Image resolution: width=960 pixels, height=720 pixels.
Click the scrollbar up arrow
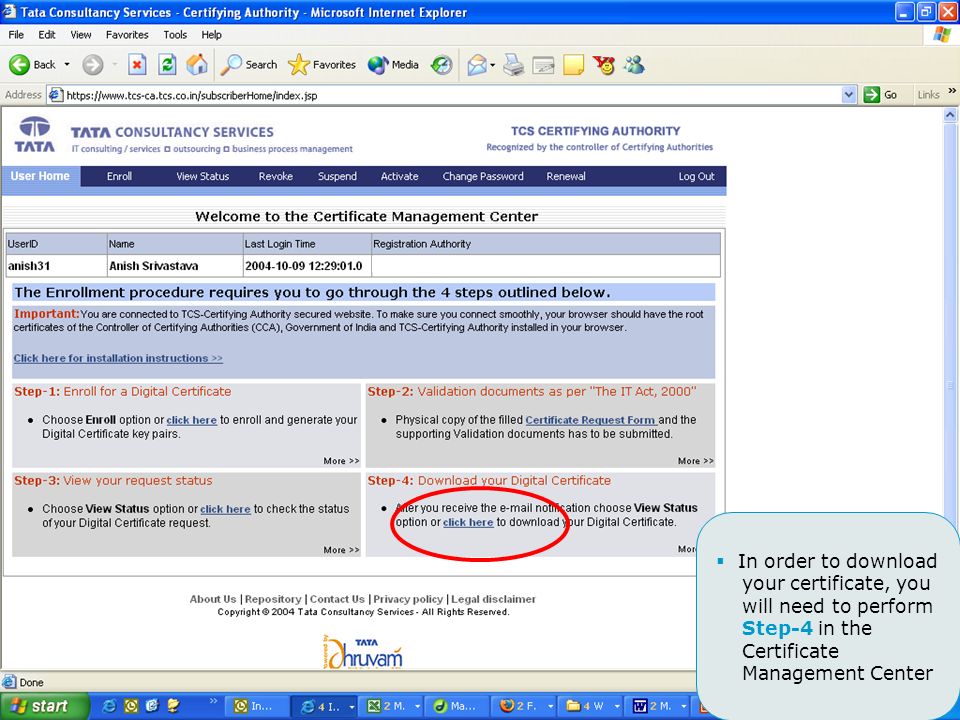[x=950, y=114]
